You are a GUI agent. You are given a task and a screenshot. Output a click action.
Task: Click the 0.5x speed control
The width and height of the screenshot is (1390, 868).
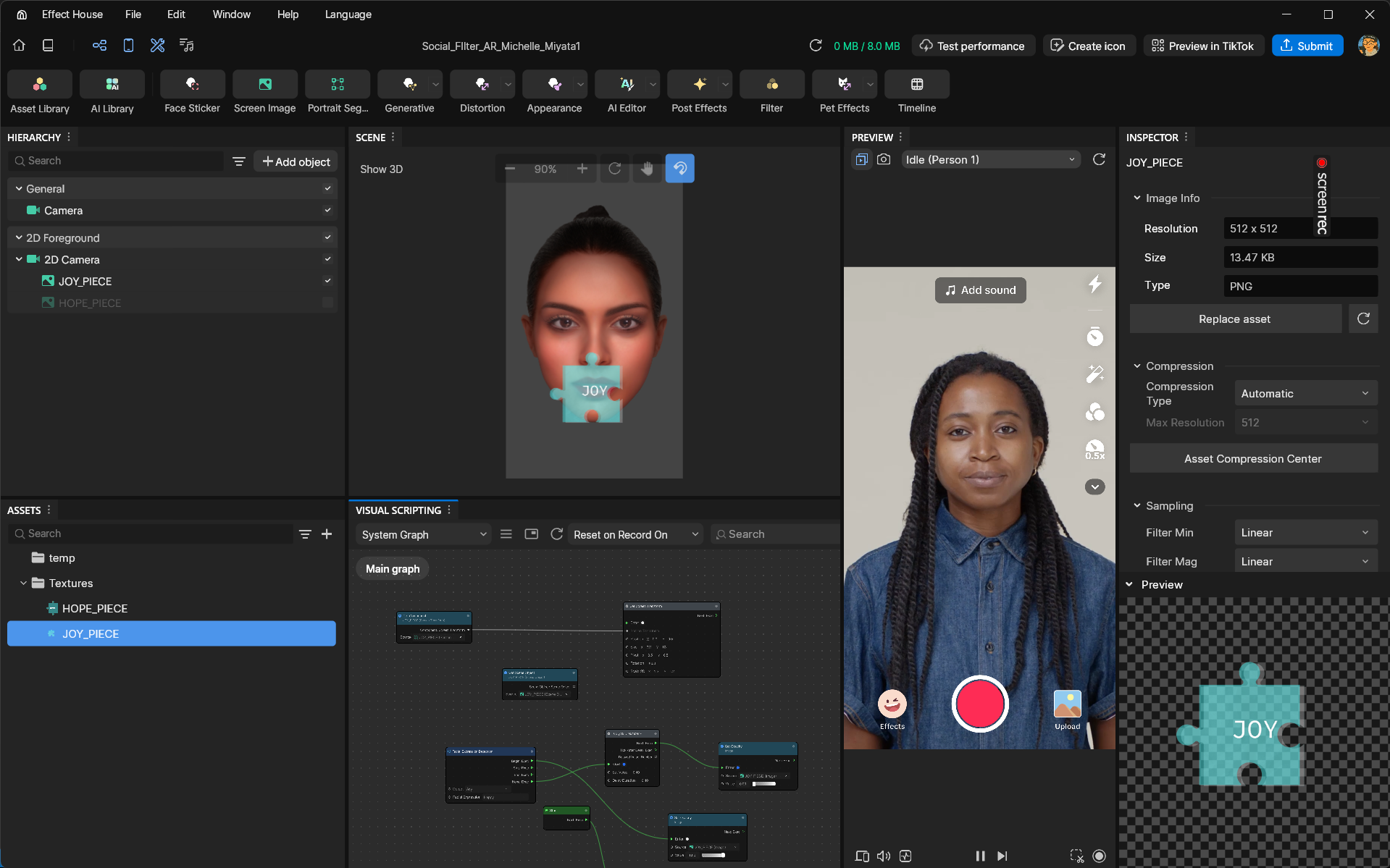(1094, 450)
